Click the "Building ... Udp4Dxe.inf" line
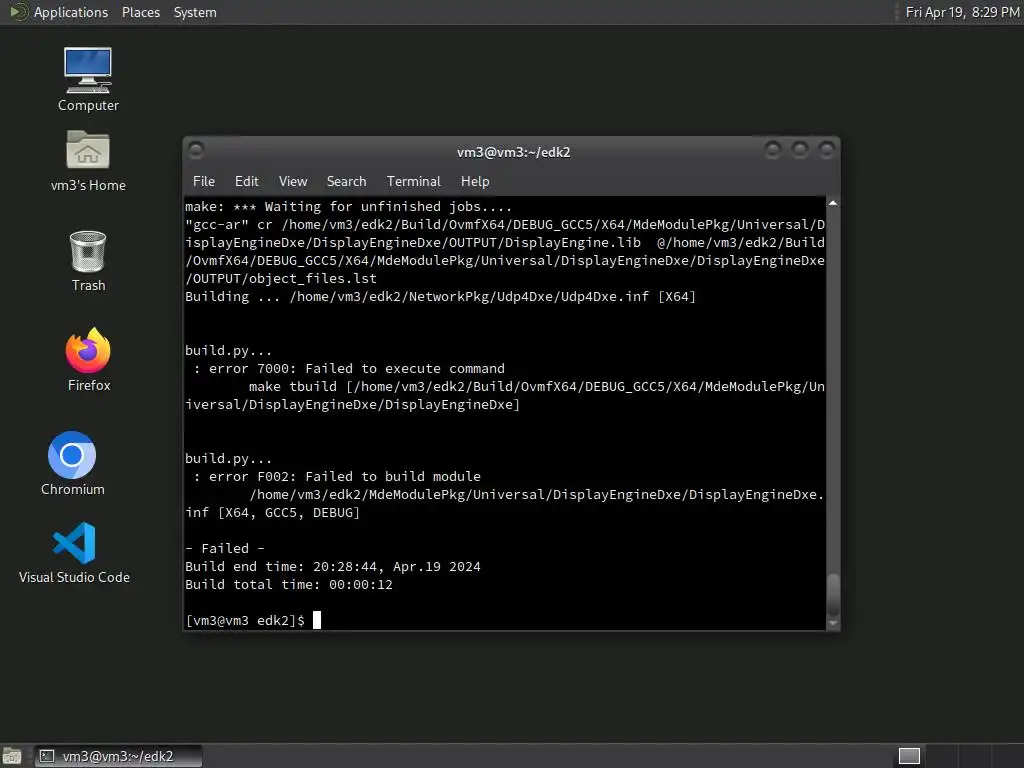Screen dimensions: 1024x768 [x=440, y=296]
